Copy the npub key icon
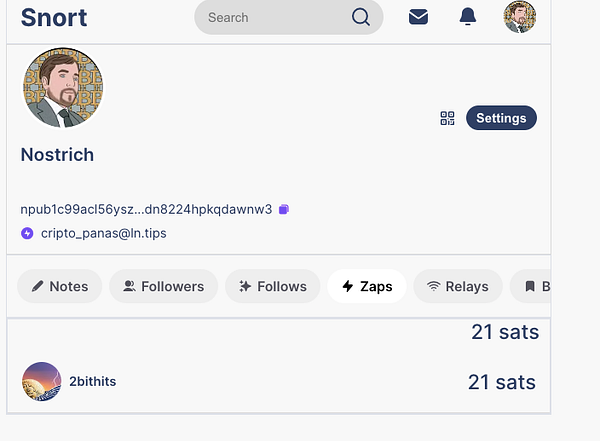 [284, 209]
